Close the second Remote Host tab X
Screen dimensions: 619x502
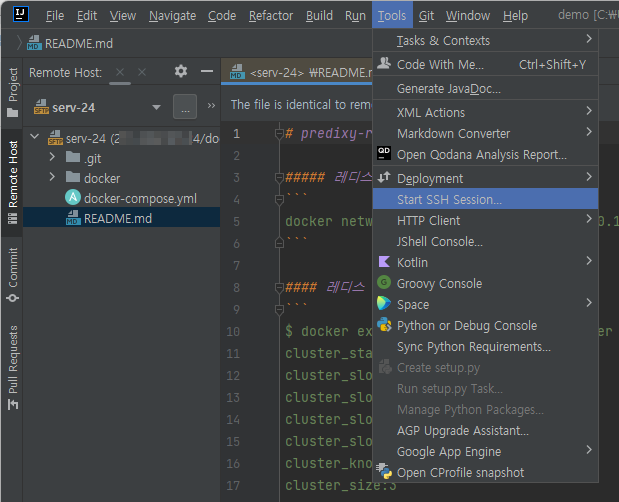click(x=142, y=72)
